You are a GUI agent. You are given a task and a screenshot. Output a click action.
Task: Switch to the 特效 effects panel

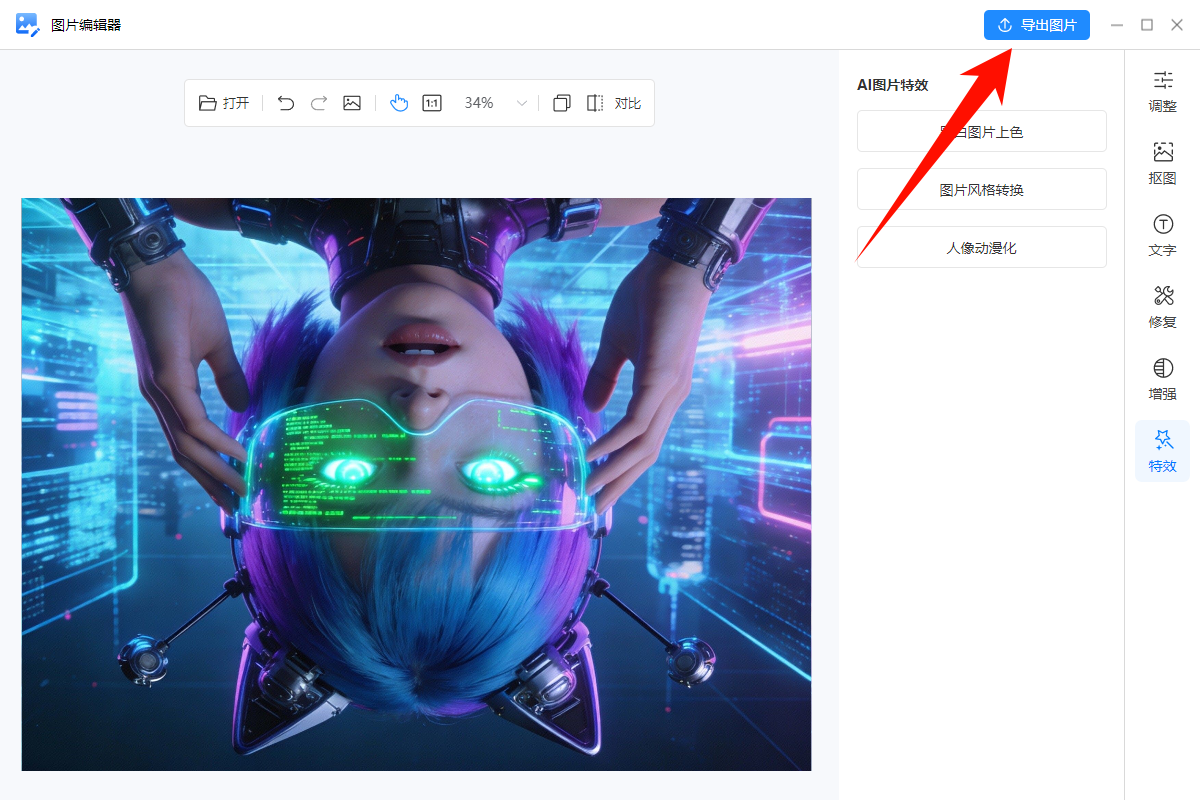1162,450
